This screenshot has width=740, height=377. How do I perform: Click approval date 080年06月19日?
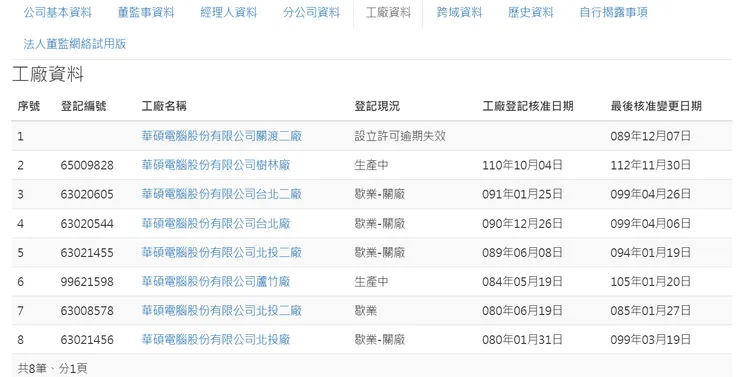pyautogui.click(x=522, y=311)
